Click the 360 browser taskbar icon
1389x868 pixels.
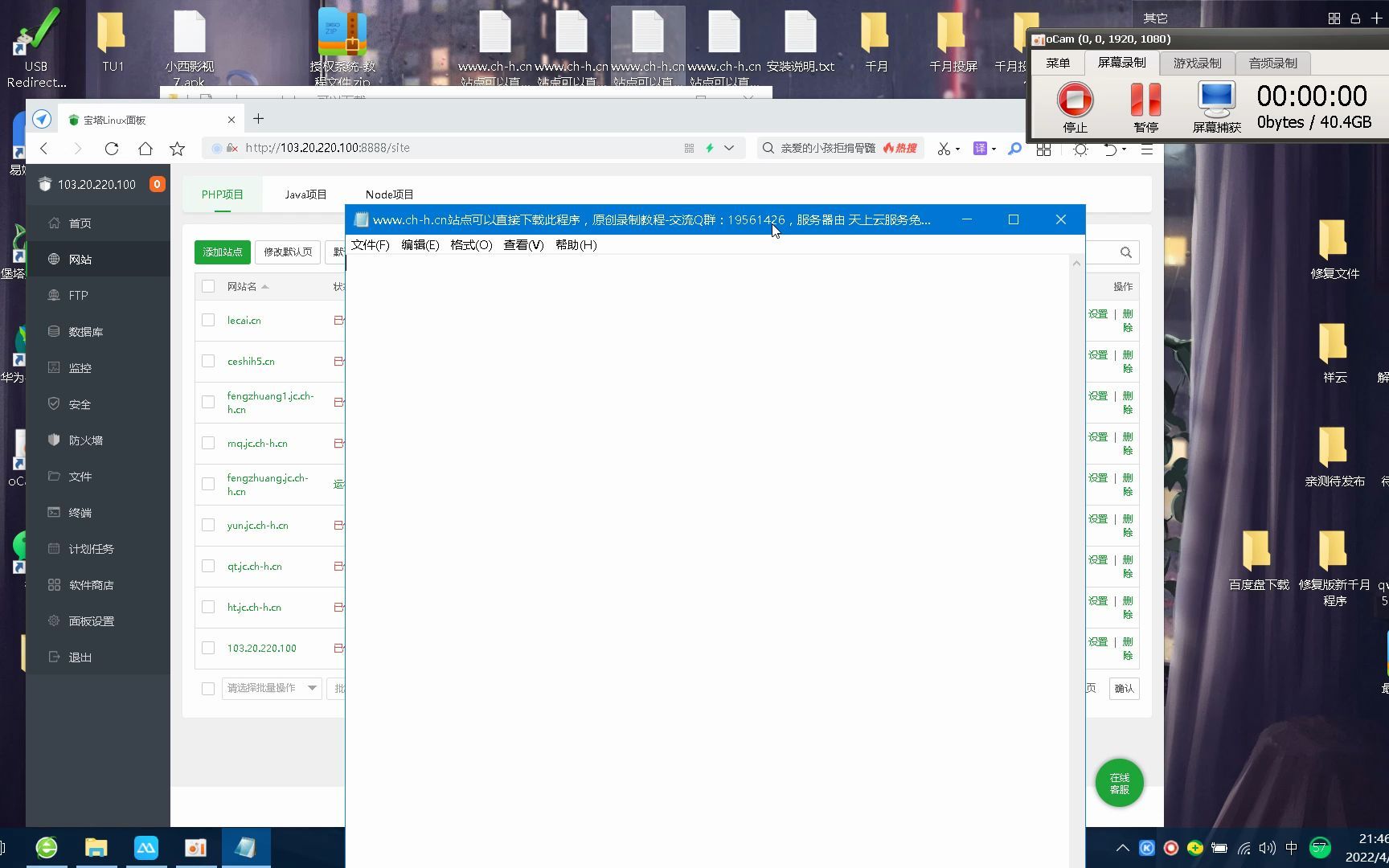47,848
